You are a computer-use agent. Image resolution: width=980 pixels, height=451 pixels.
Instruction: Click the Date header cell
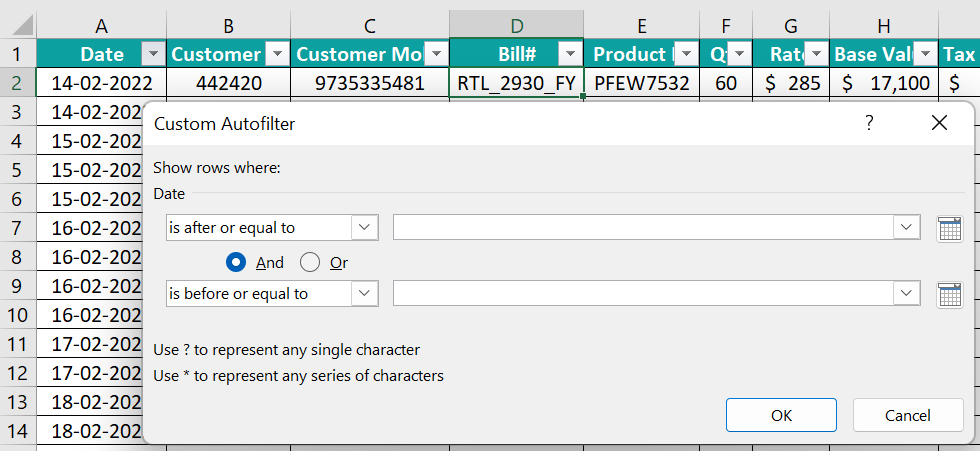point(101,54)
